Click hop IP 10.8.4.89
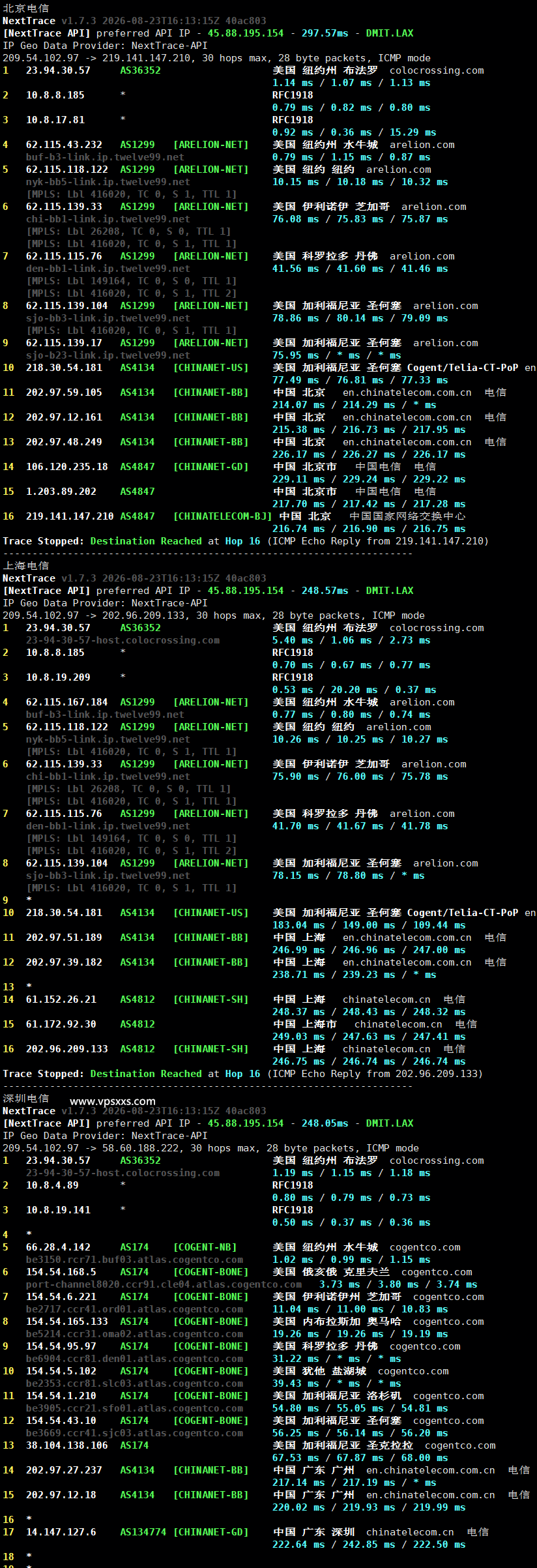 coord(52,1185)
